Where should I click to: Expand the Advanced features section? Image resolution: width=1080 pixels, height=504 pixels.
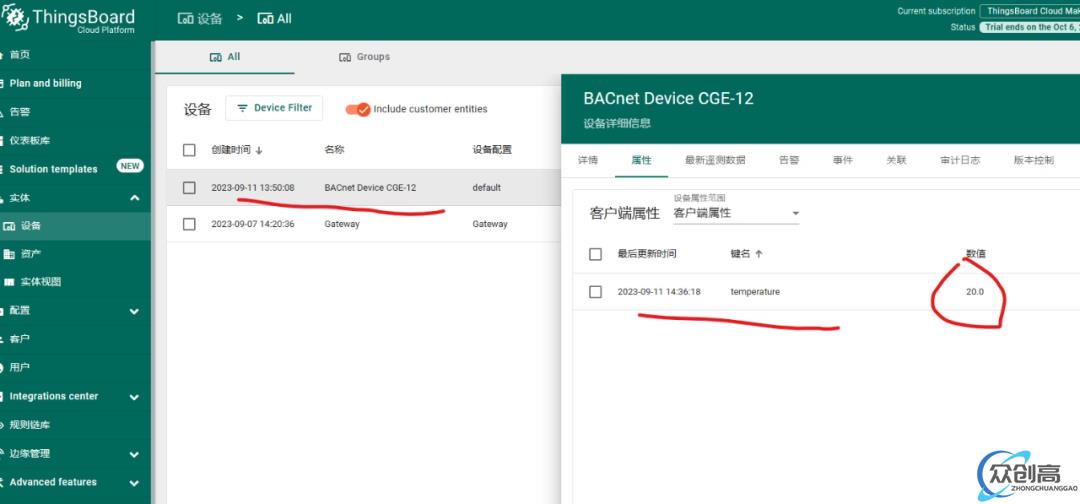click(x=134, y=483)
